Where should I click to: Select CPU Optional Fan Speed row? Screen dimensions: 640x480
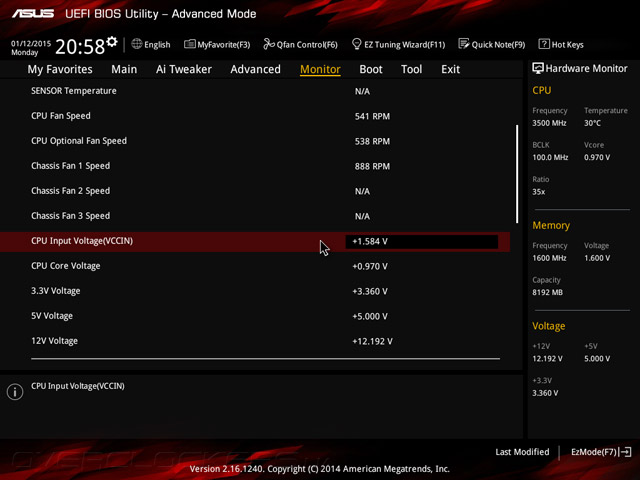coord(255,141)
